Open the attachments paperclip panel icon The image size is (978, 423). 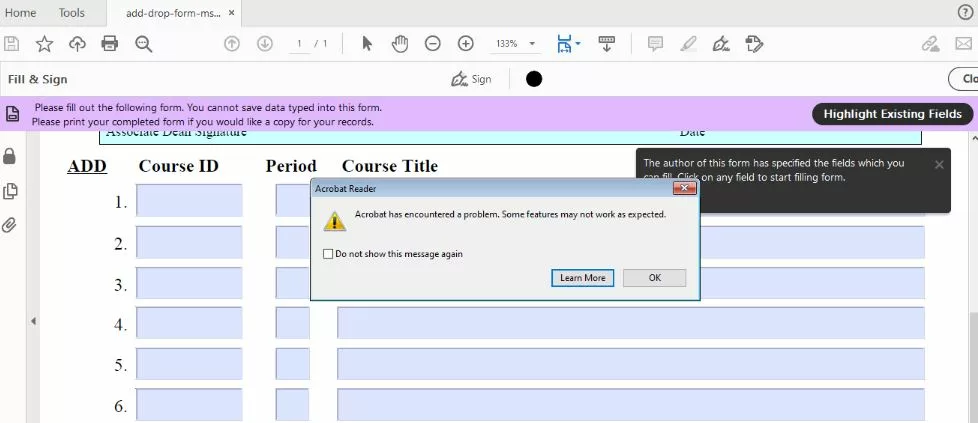click(9, 225)
